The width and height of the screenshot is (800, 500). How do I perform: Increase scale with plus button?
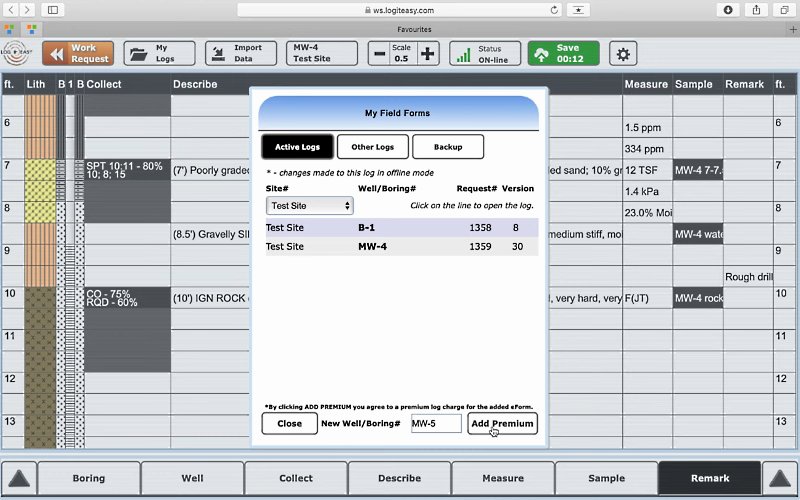pyautogui.click(x=427, y=54)
